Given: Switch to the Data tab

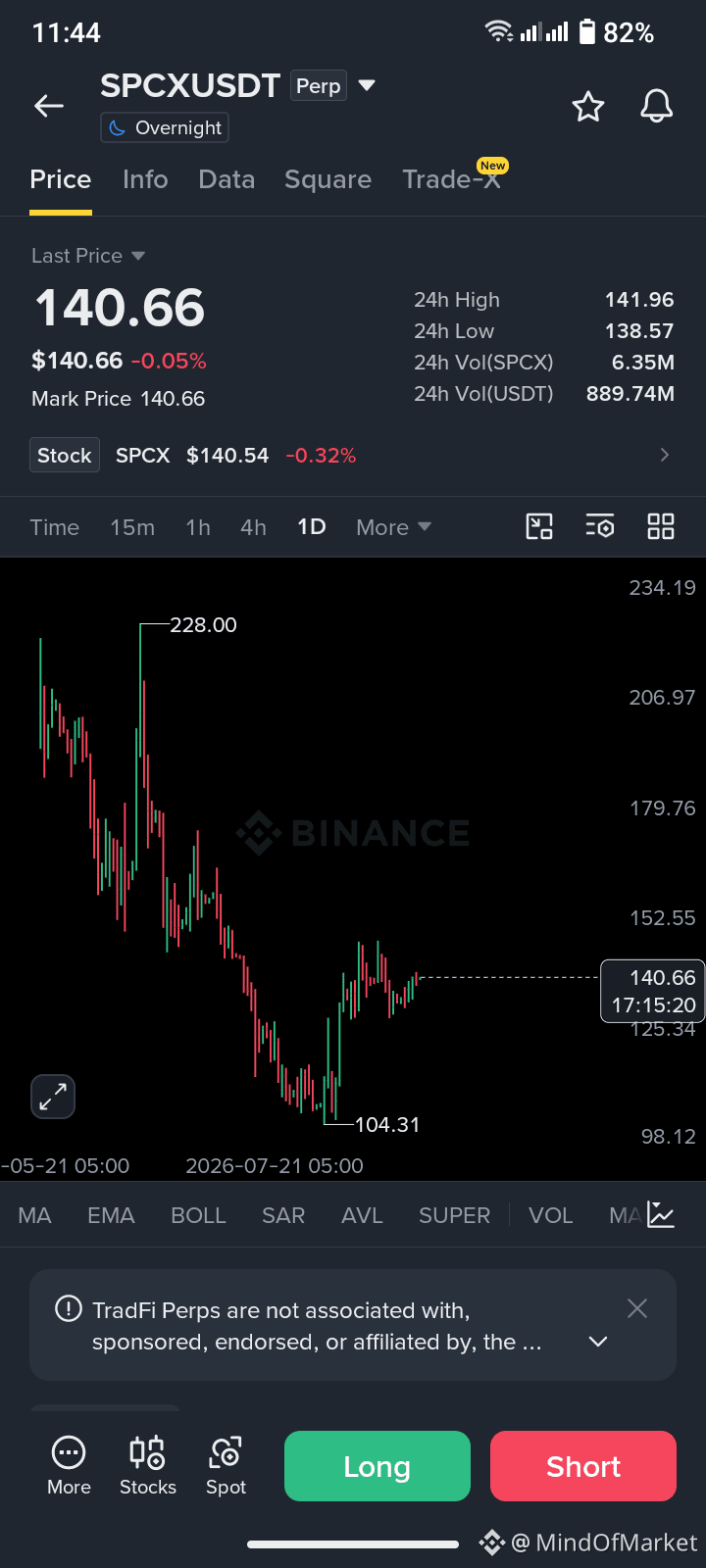Looking at the screenshot, I should point(227,179).
